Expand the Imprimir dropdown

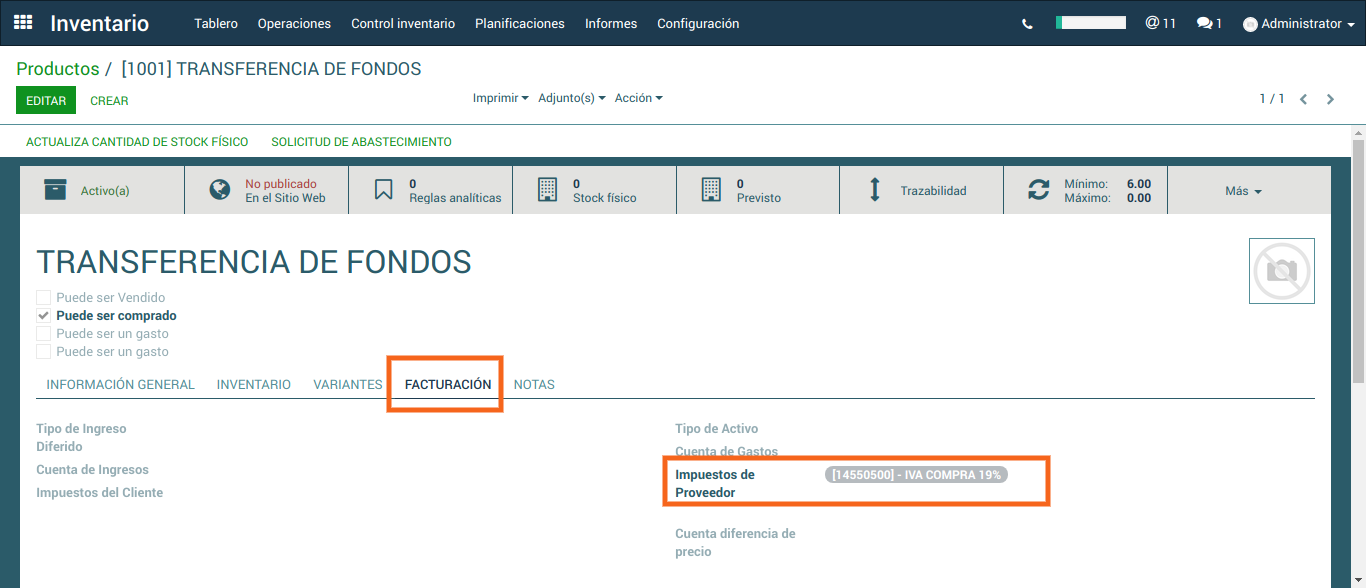tap(500, 98)
